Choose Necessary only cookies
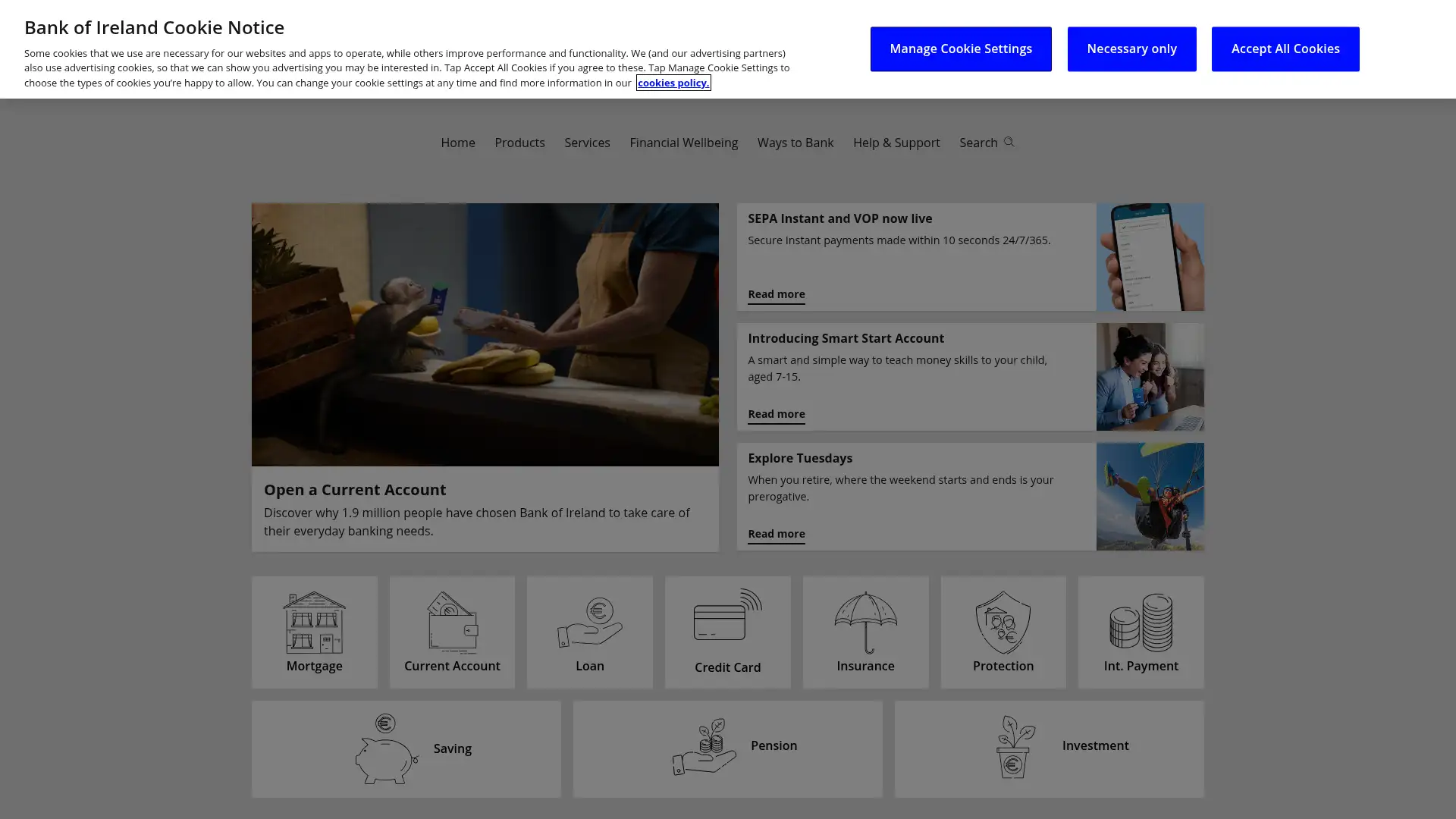Viewport: 1456px width, 819px height. (1131, 49)
